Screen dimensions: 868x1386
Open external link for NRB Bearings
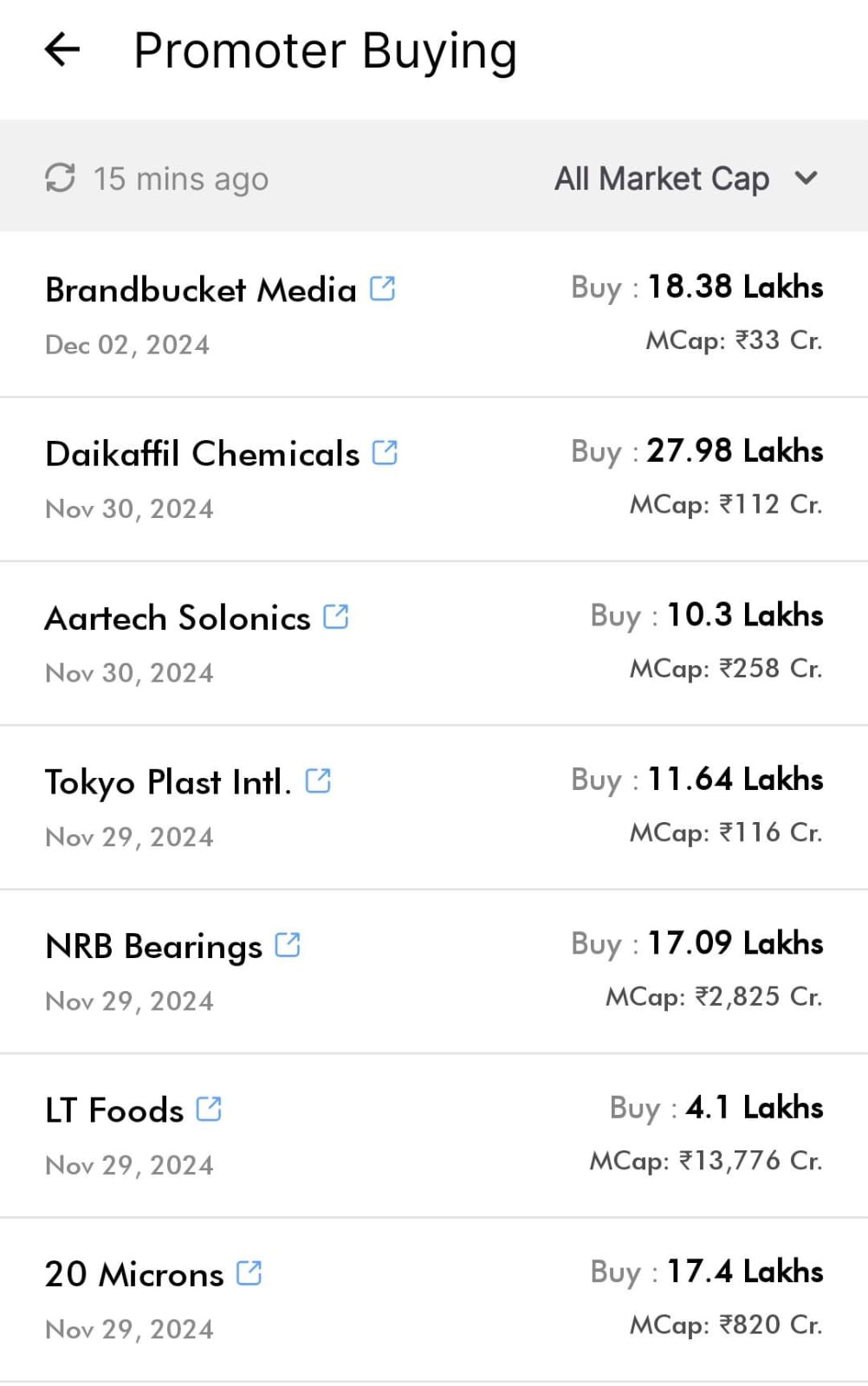click(x=288, y=944)
